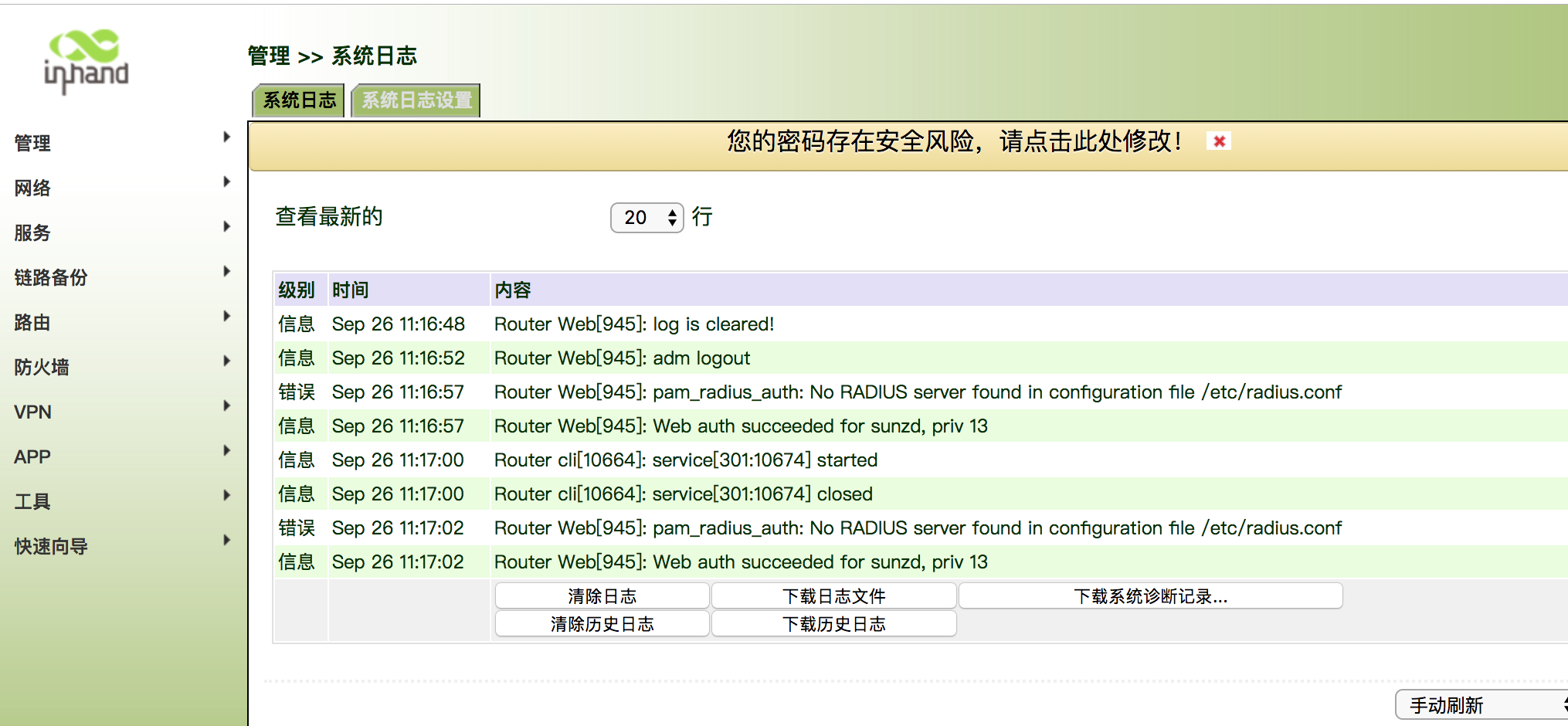Open the APP sidebar menu
This screenshot has height=726, width=1568.
click(x=32, y=456)
